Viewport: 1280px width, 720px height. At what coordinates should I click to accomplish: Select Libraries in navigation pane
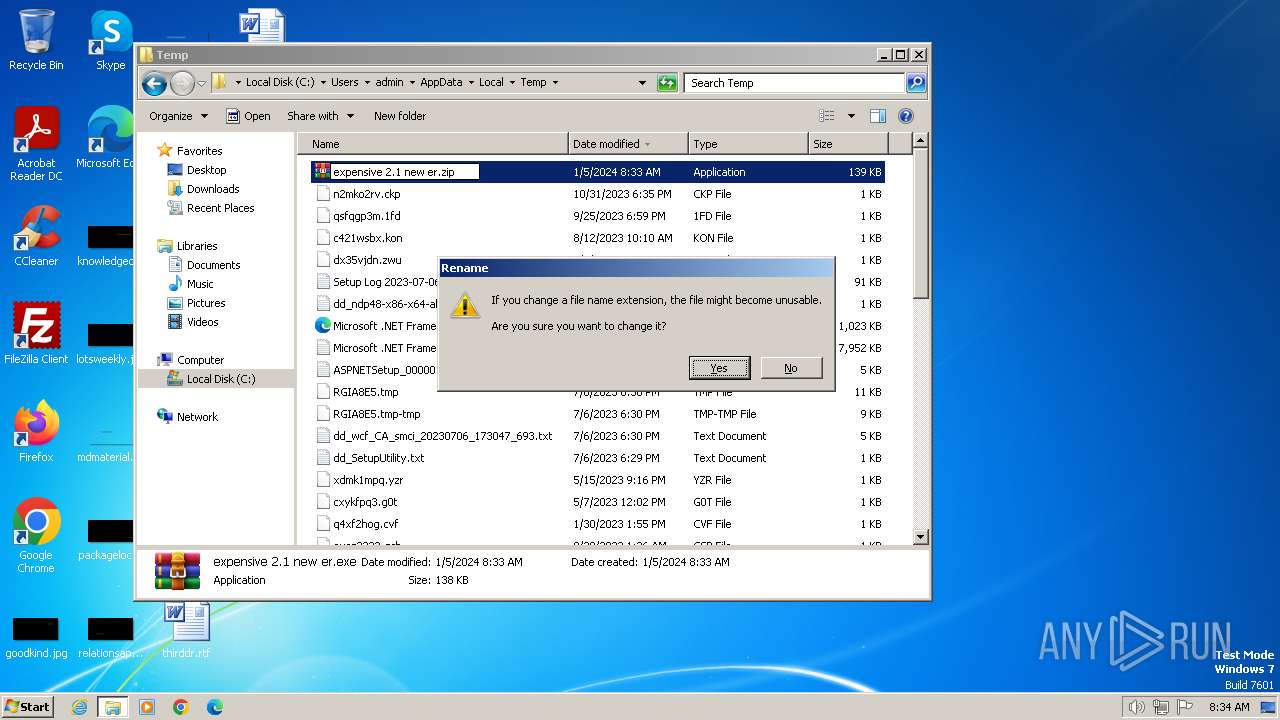coord(197,246)
